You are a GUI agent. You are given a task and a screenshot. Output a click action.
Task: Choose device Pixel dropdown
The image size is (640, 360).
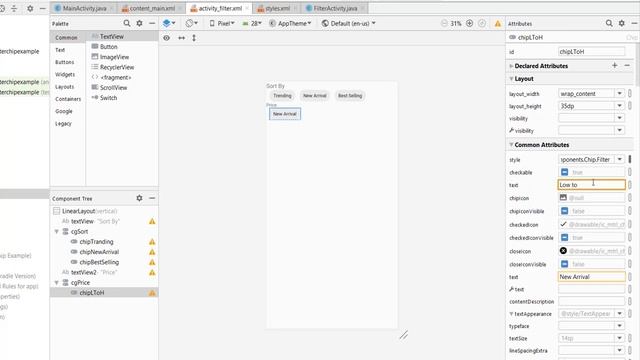pyautogui.click(x=222, y=23)
